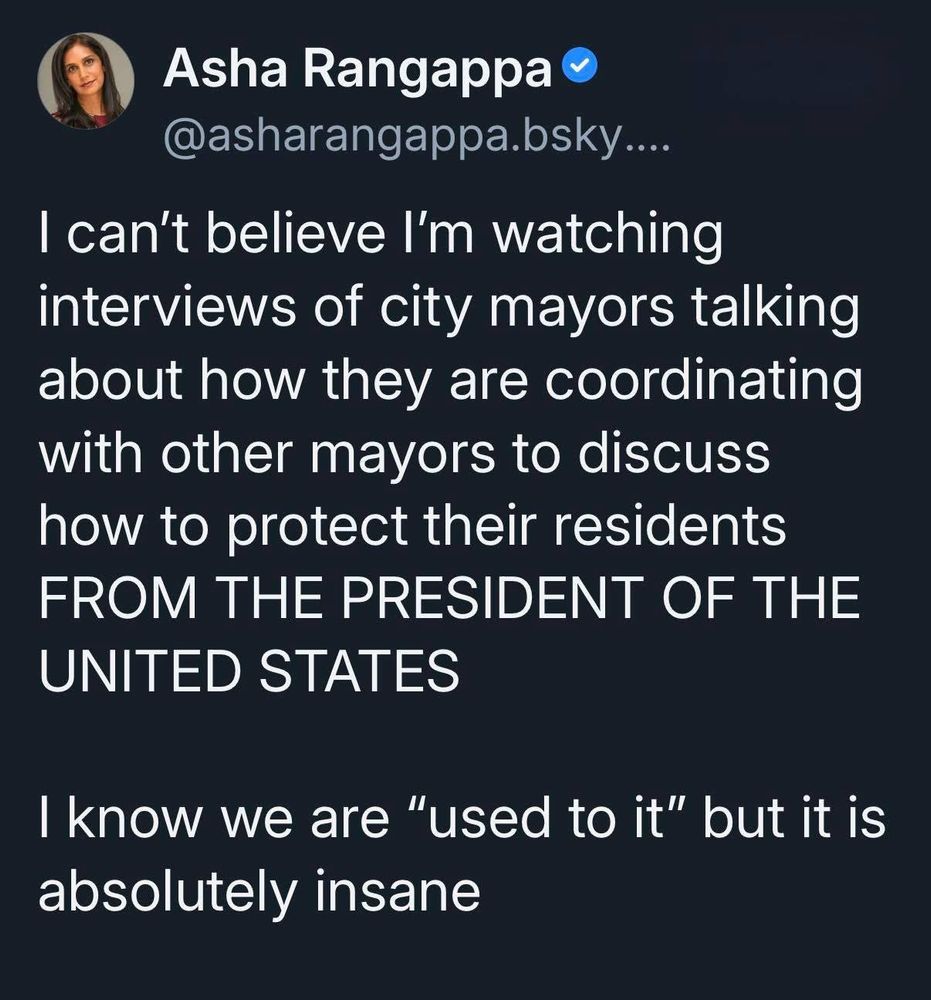
Task: Select the line "with other mayors to discuss"
Action: point(404,453)
